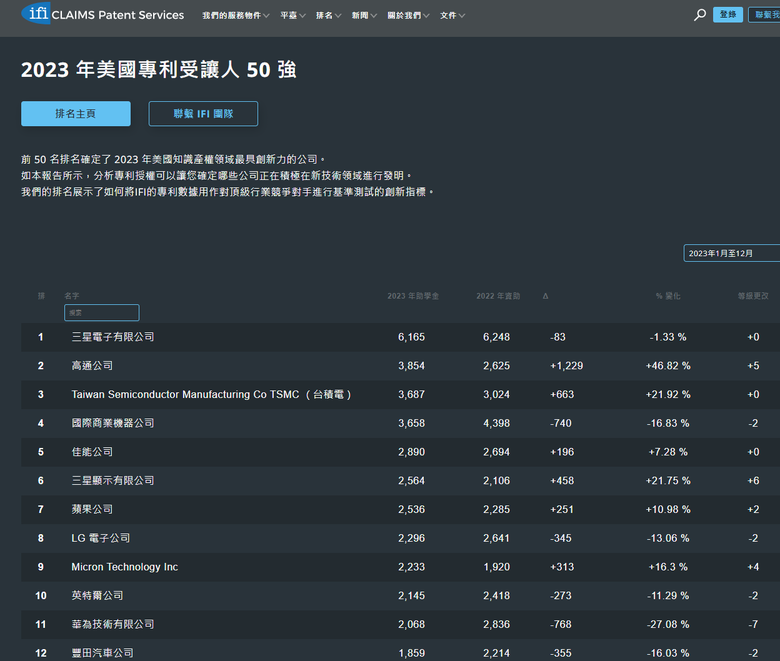Click the page title 2023 年美國專利受讓人 50 強
Viewport: 780px width, 661px height.
pyautogui.click(x=159, y=70)
